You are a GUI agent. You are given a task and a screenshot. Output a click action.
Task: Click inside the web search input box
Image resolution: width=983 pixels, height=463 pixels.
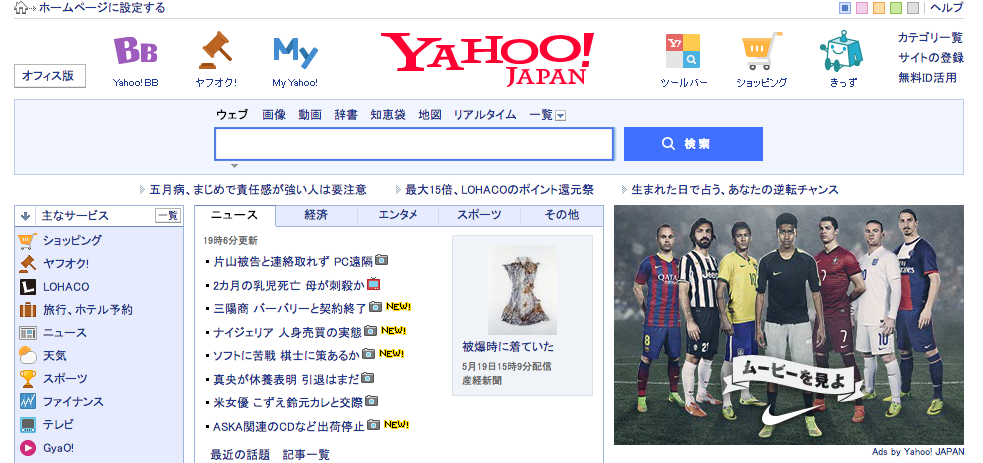[414, 144]
